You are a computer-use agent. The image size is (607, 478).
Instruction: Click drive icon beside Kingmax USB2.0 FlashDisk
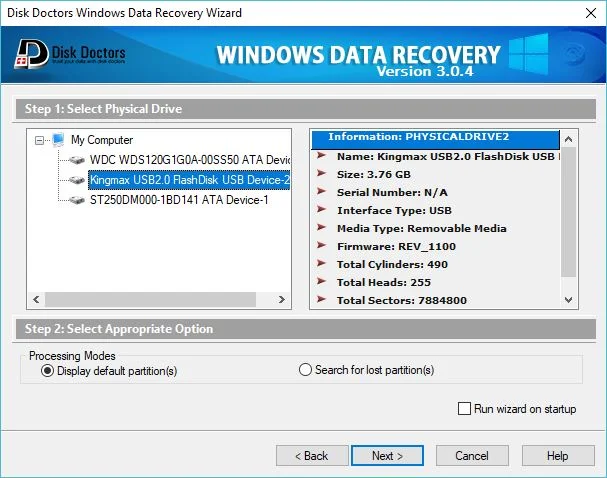[x=77, y=180]
